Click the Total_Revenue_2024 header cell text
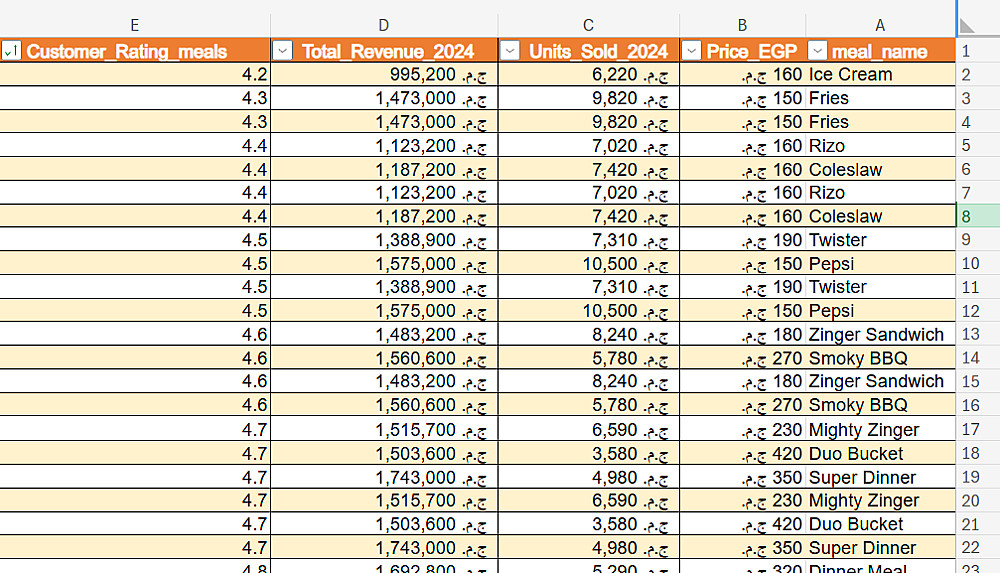 388,51
